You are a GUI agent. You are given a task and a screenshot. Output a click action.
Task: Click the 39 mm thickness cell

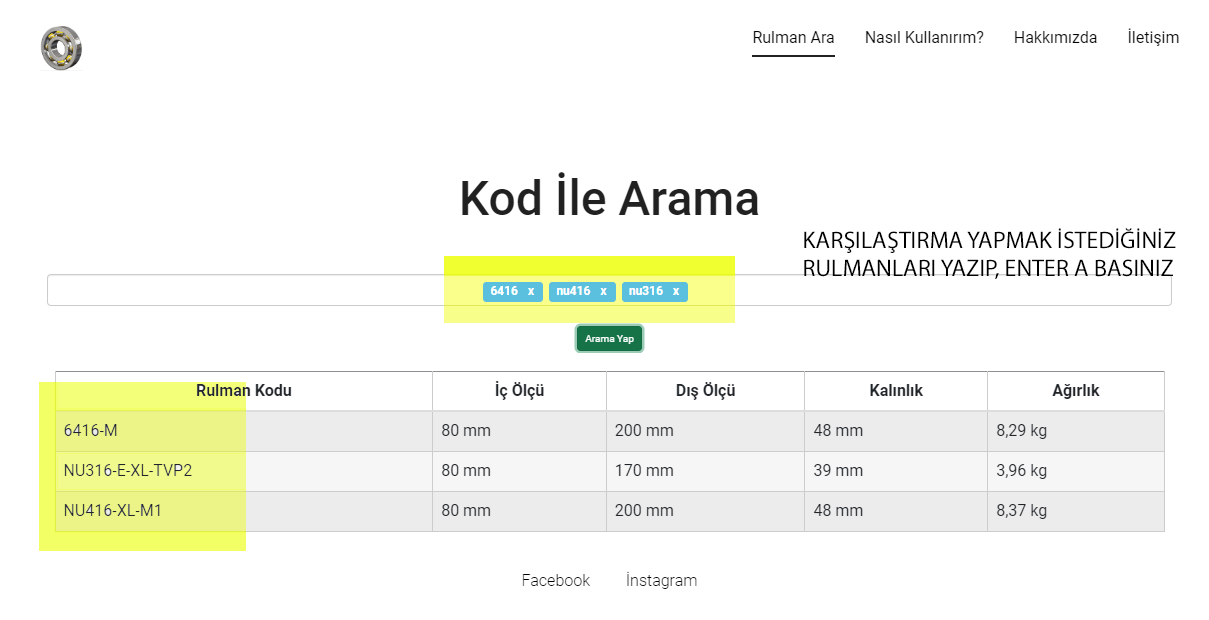(896, 471)
